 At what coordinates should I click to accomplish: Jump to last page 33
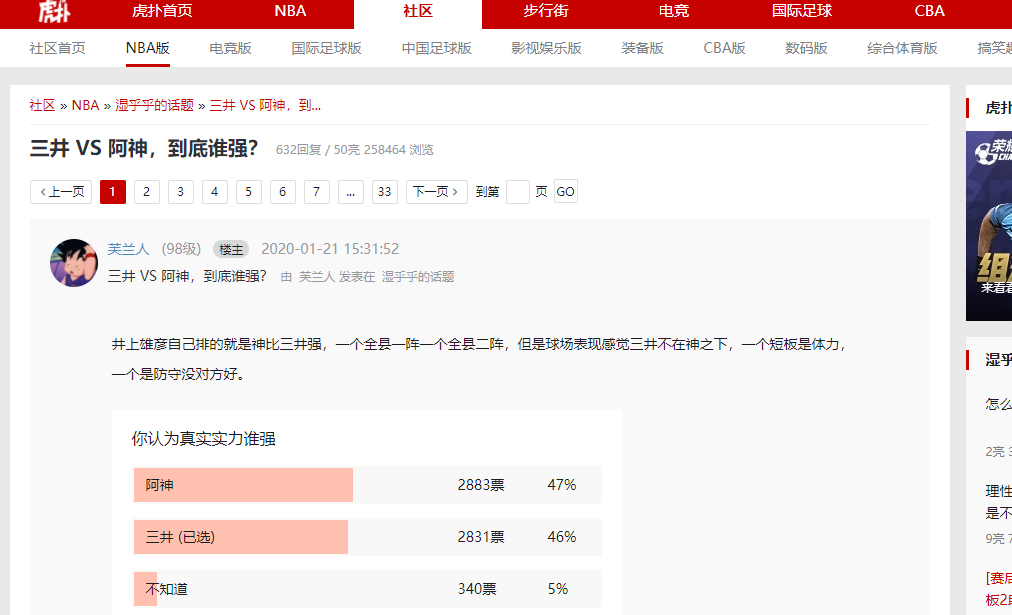pos(385,192)
